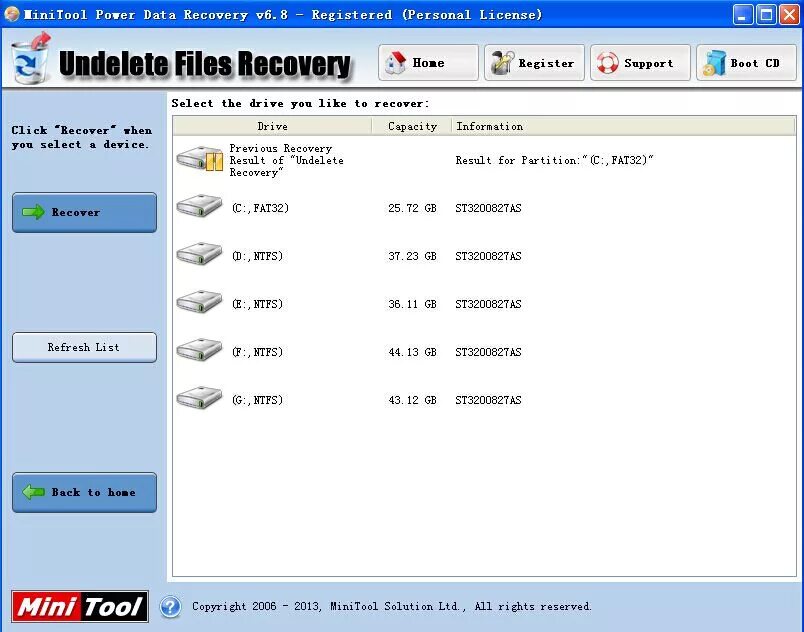Screen dimensions: 804x632
Task: Open Support from the top toolbar
Action: coord(640,63)
